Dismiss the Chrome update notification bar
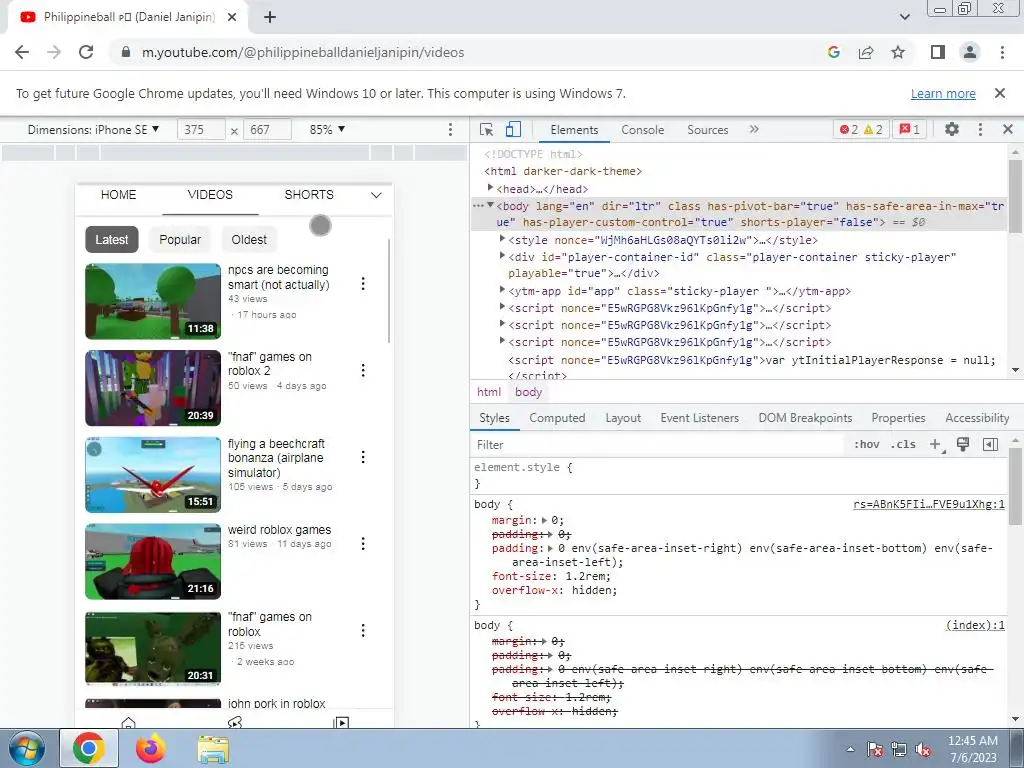This screenshot has width=1024, height=768. (999, 93)
